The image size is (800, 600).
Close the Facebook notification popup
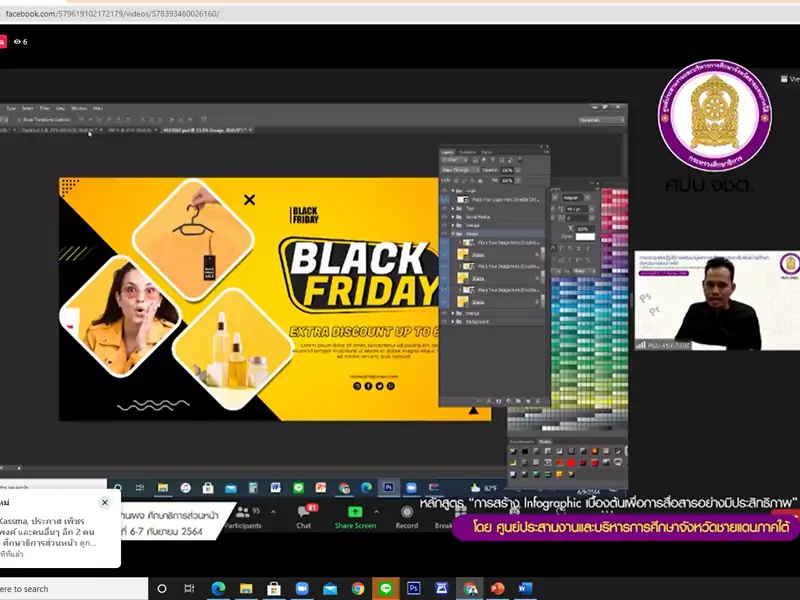coord(105,503)
